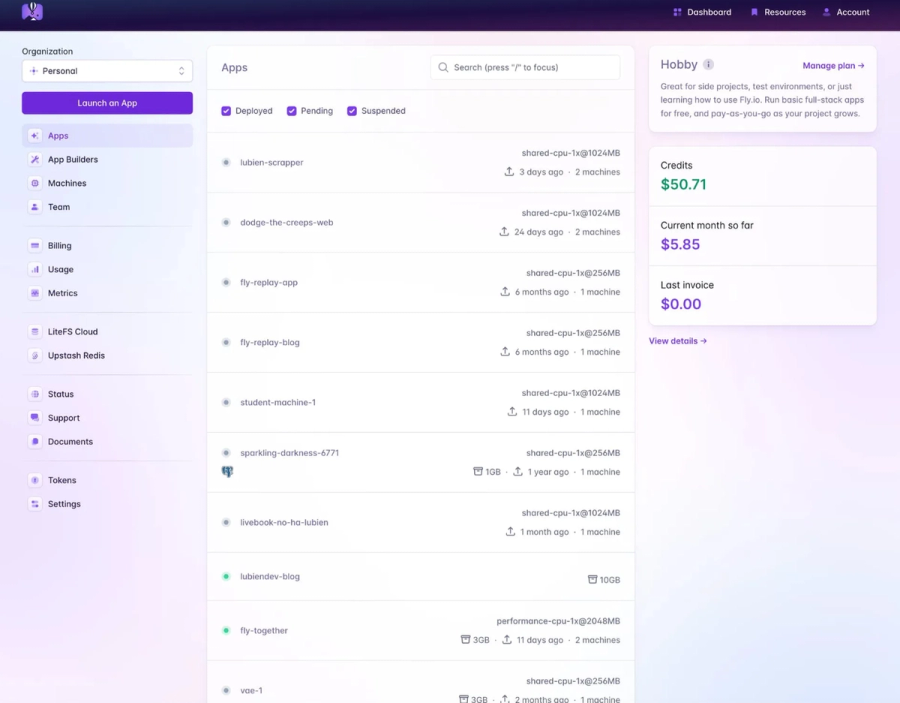Open Billing from the sidebar
Viewport: 900px width, 703px height.
pos(107,246)
